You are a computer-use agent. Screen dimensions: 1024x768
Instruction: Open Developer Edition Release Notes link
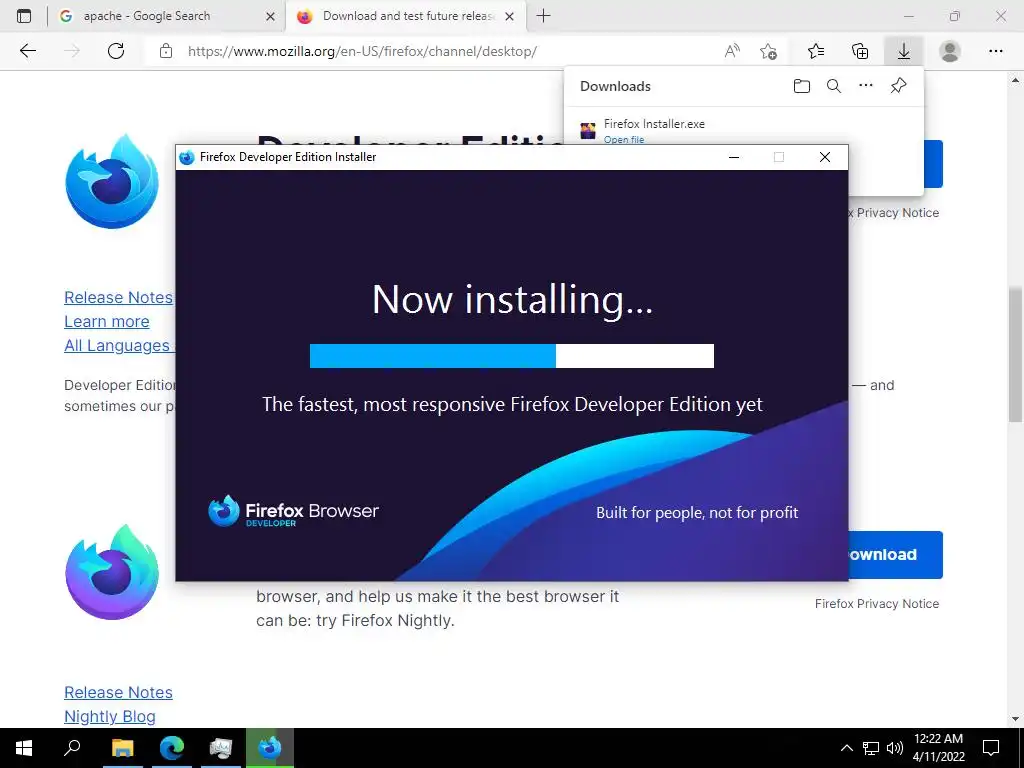click(118, 297)
